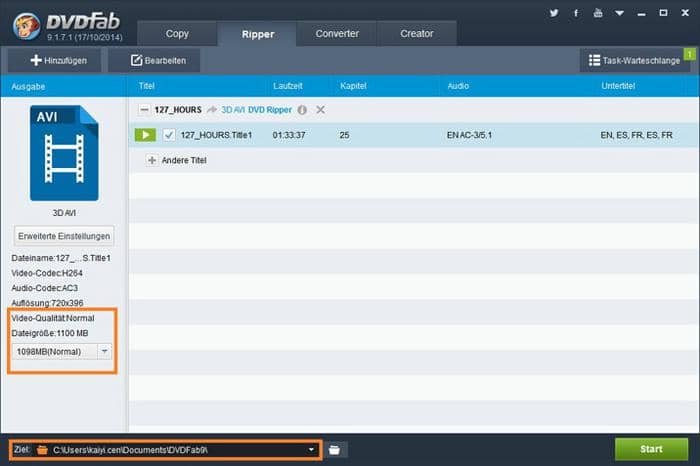The height and width of the screenshot is (466, 700).
Task: Browse for output folder icon
Action: (334, 449)
